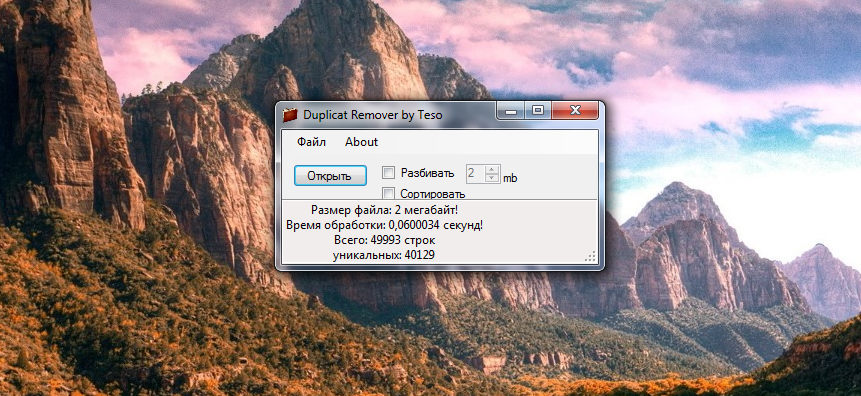Enable the Сортировать checkbox
This screenshot has width=861, height=396.
(x=388, y=193)
